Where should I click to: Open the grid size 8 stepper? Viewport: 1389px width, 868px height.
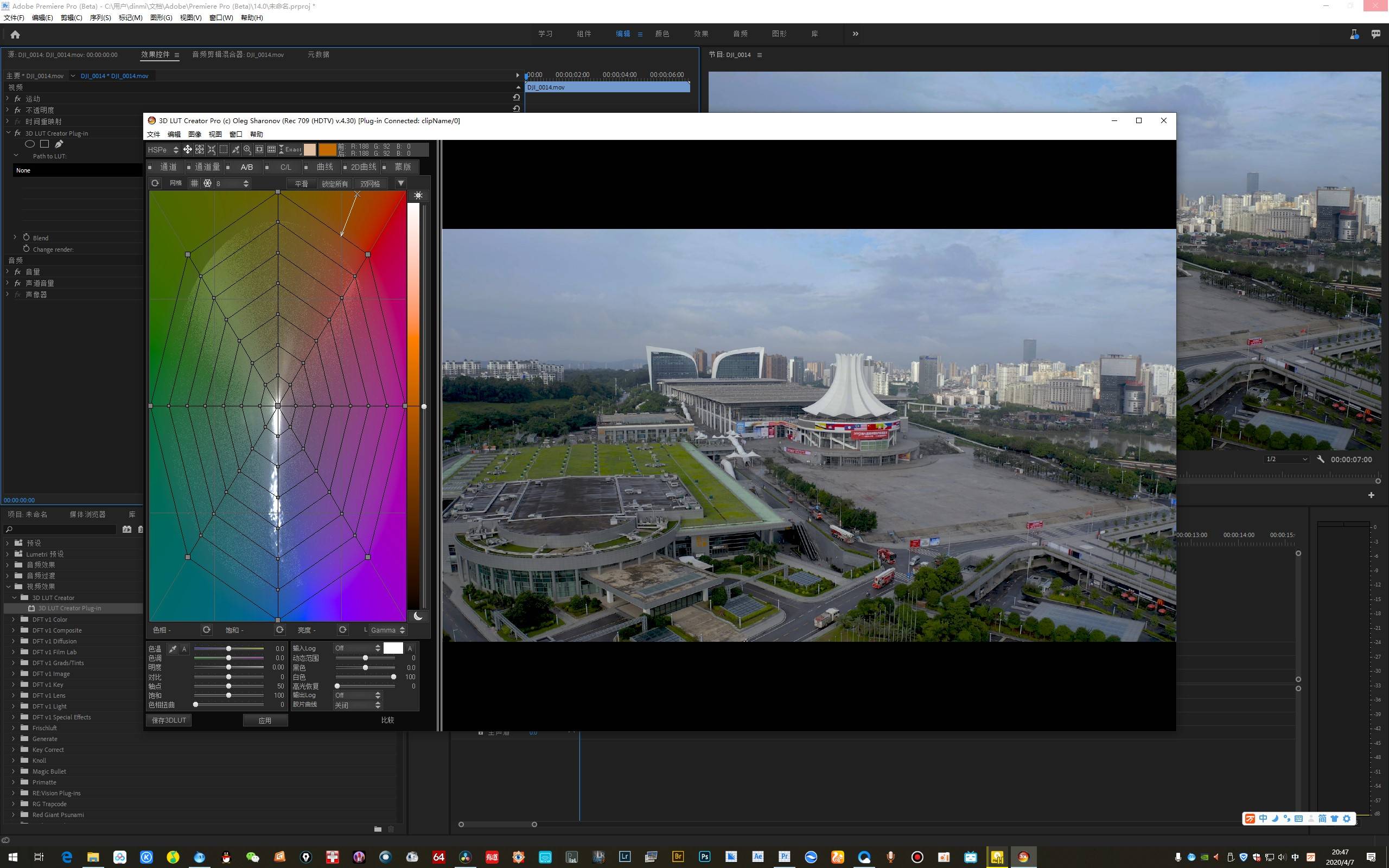pyautogui.click(x=232, y=183)
